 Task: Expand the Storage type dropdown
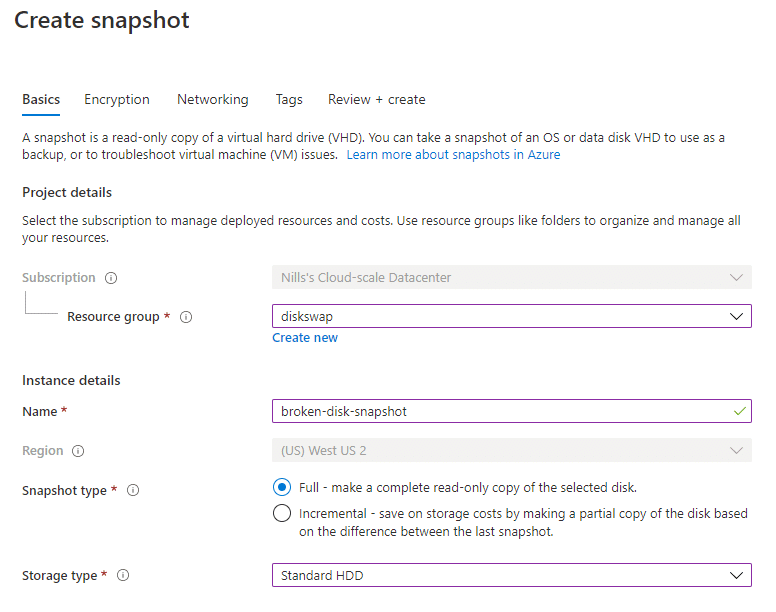[x=511, y=576]
